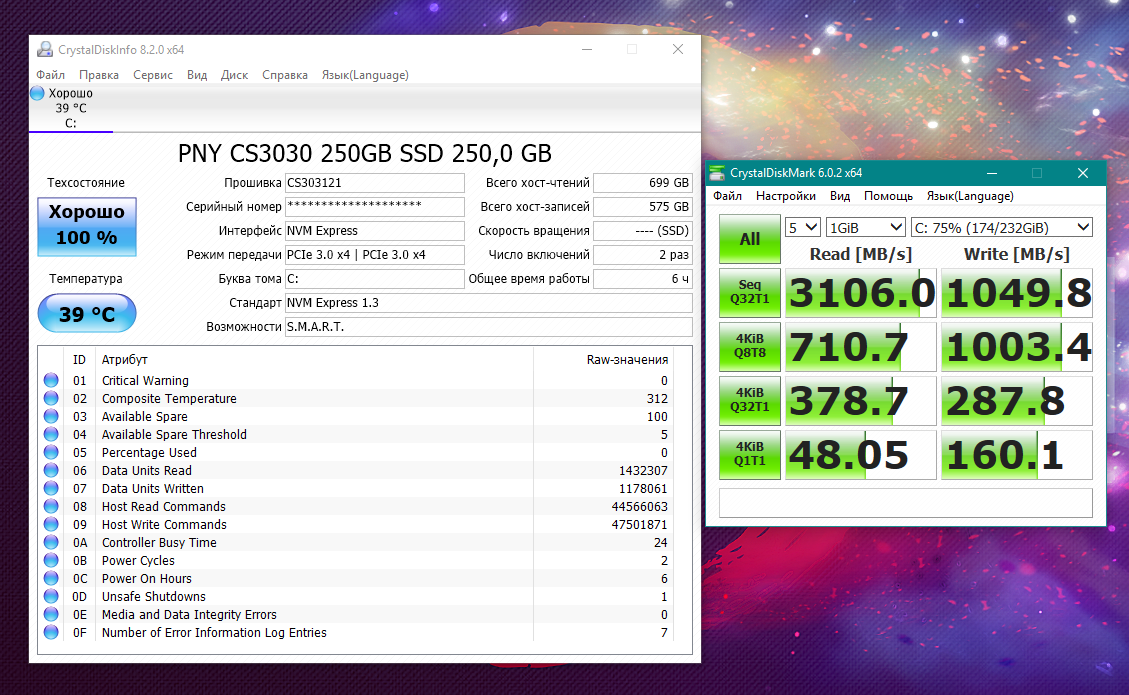Open Настройки menu in CrystalDiskMark
Viewport: 1129px width, 695px height.
click(786, 196)
